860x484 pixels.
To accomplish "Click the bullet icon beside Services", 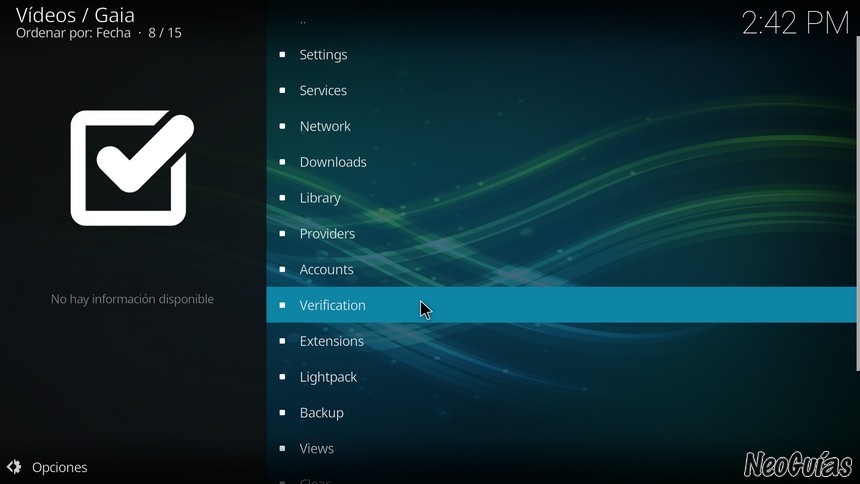I will pos(282,90).
